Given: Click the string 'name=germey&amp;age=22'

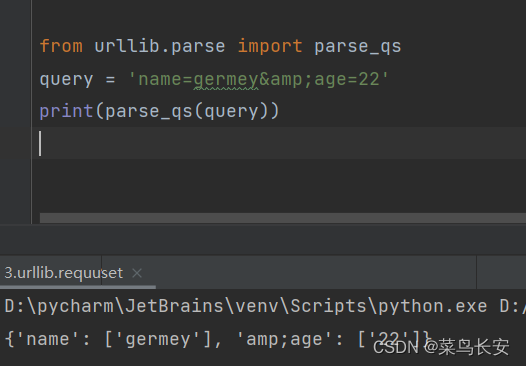Looking at the screenshot, I should [x=259, y=80].
